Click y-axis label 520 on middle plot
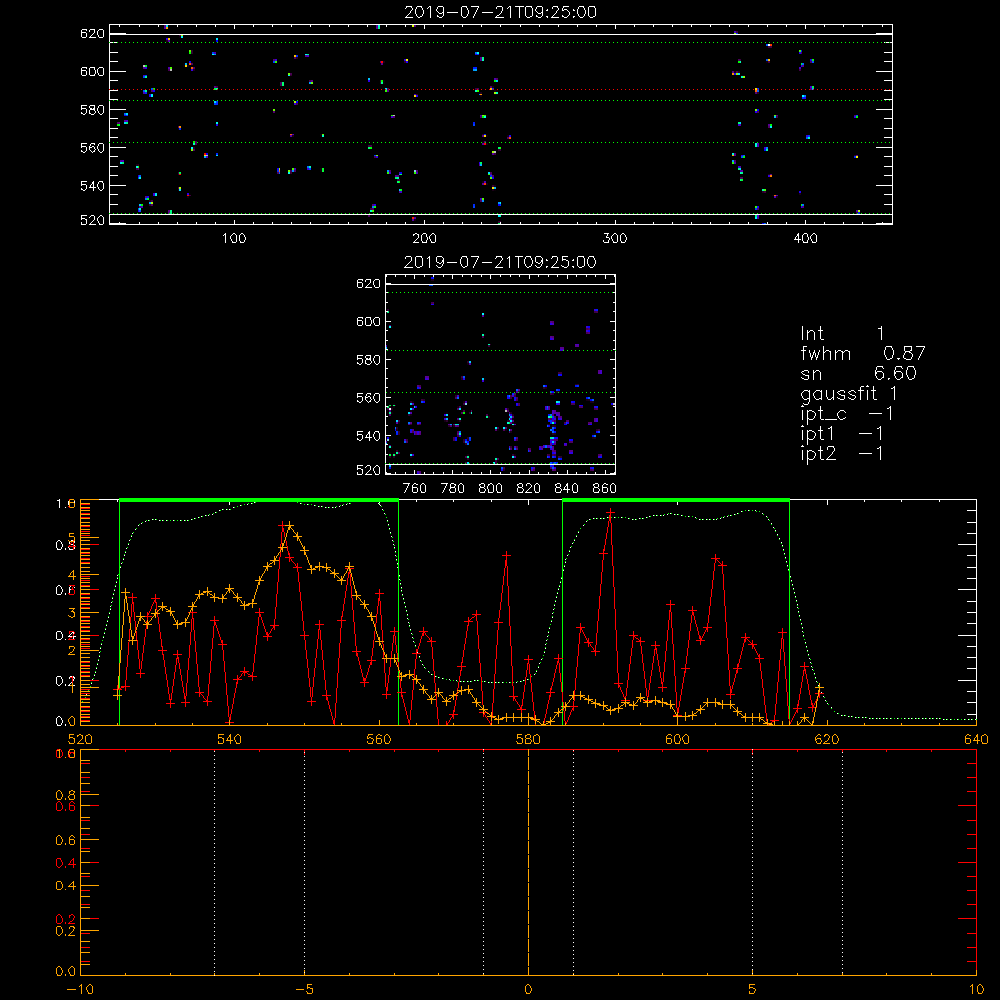Viewport: 1000px width, 1000px height. (368, 470)
